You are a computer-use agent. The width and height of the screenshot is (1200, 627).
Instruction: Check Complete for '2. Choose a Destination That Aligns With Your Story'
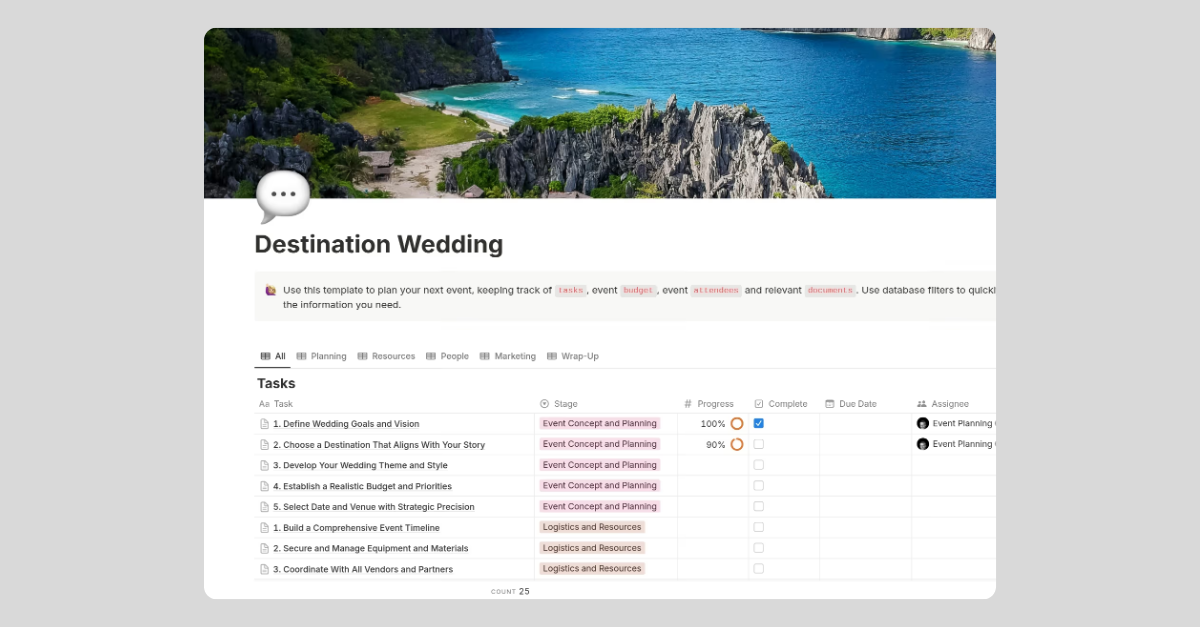click(x=758, y=443)
